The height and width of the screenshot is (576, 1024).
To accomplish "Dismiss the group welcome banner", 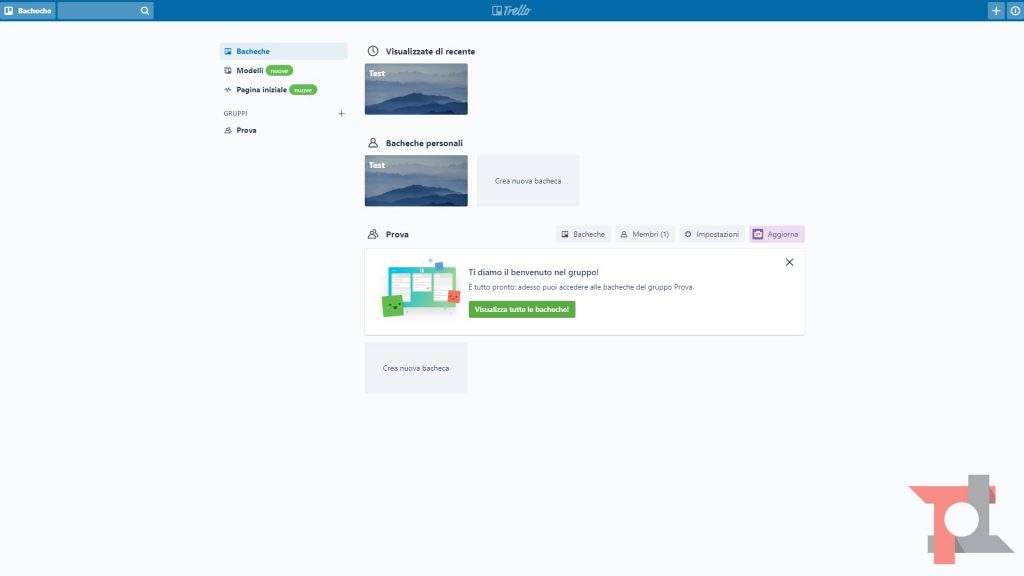I will click(x=789, y=262).
